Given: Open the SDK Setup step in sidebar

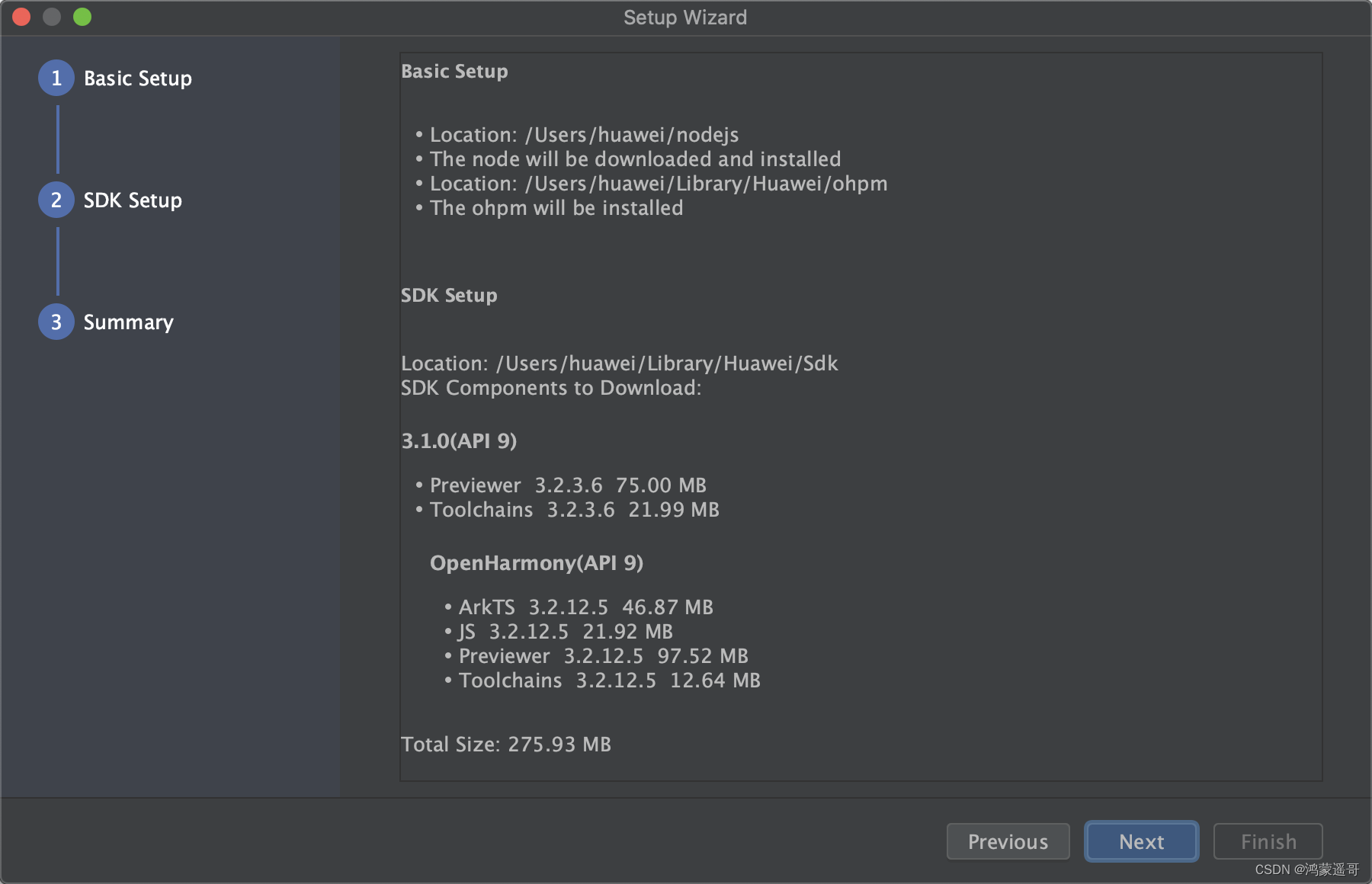Looking at the screenshot, I should (132, 200).
